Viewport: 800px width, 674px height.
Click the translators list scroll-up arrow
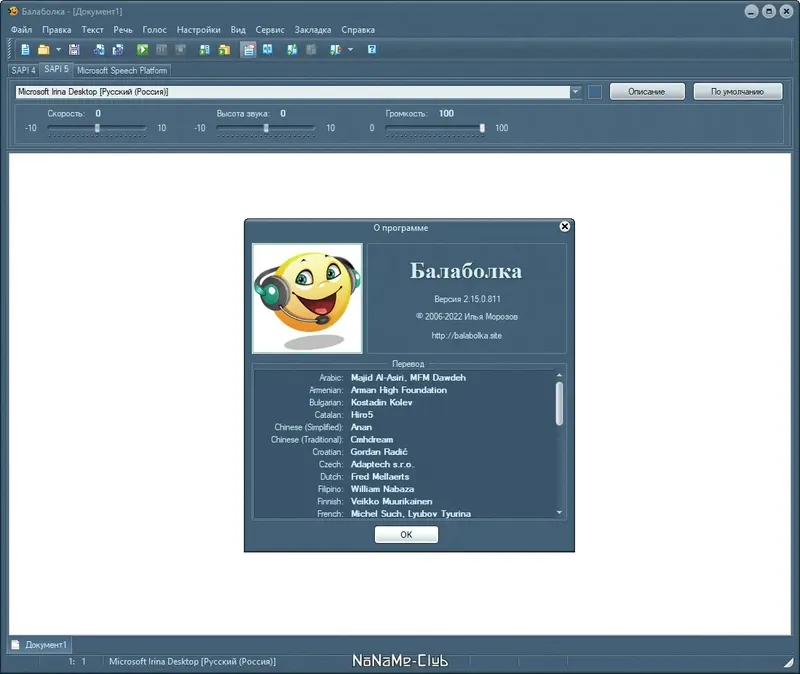click(559, 376)
